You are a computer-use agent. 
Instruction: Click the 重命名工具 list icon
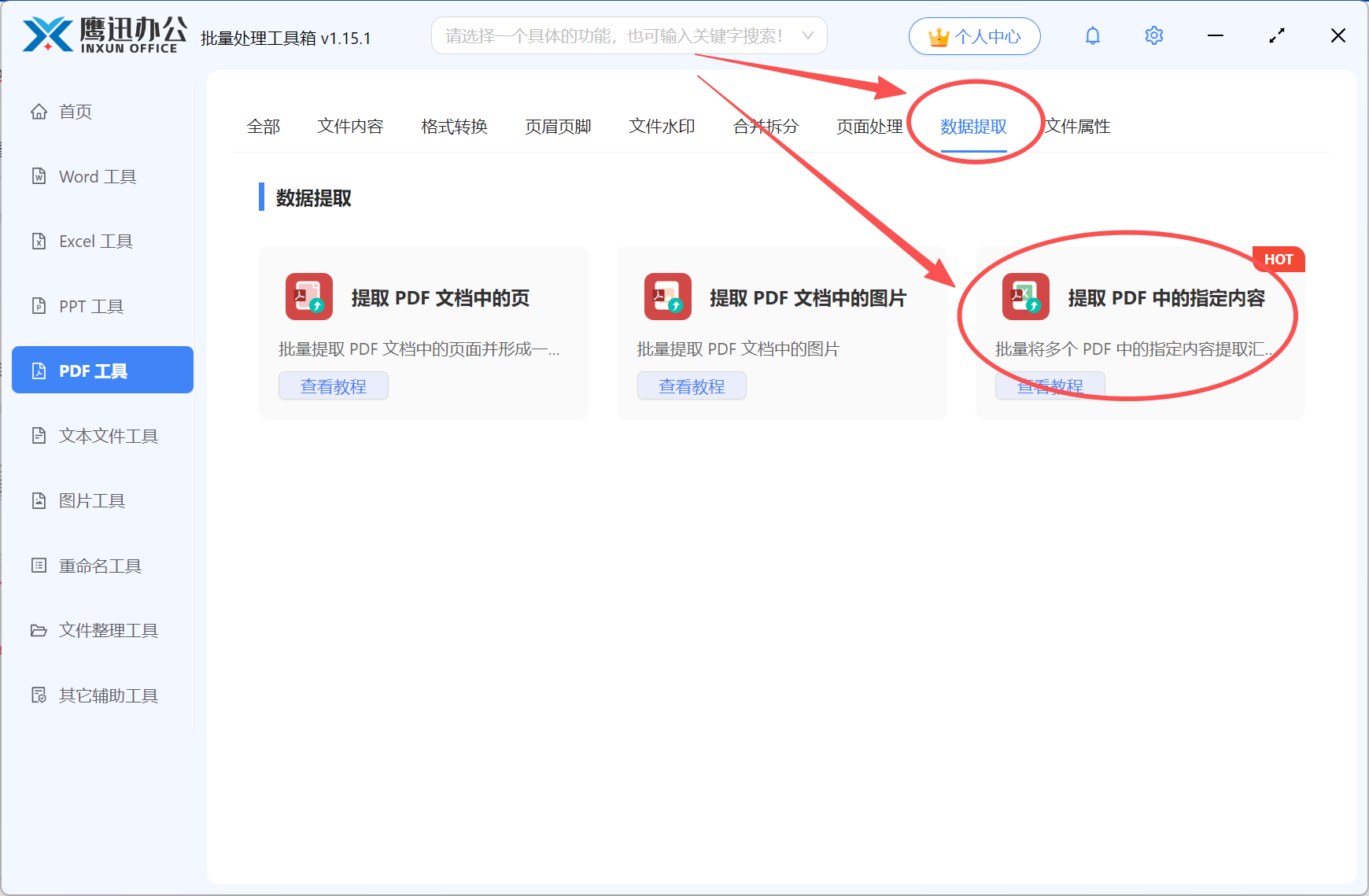pos(39,566)
